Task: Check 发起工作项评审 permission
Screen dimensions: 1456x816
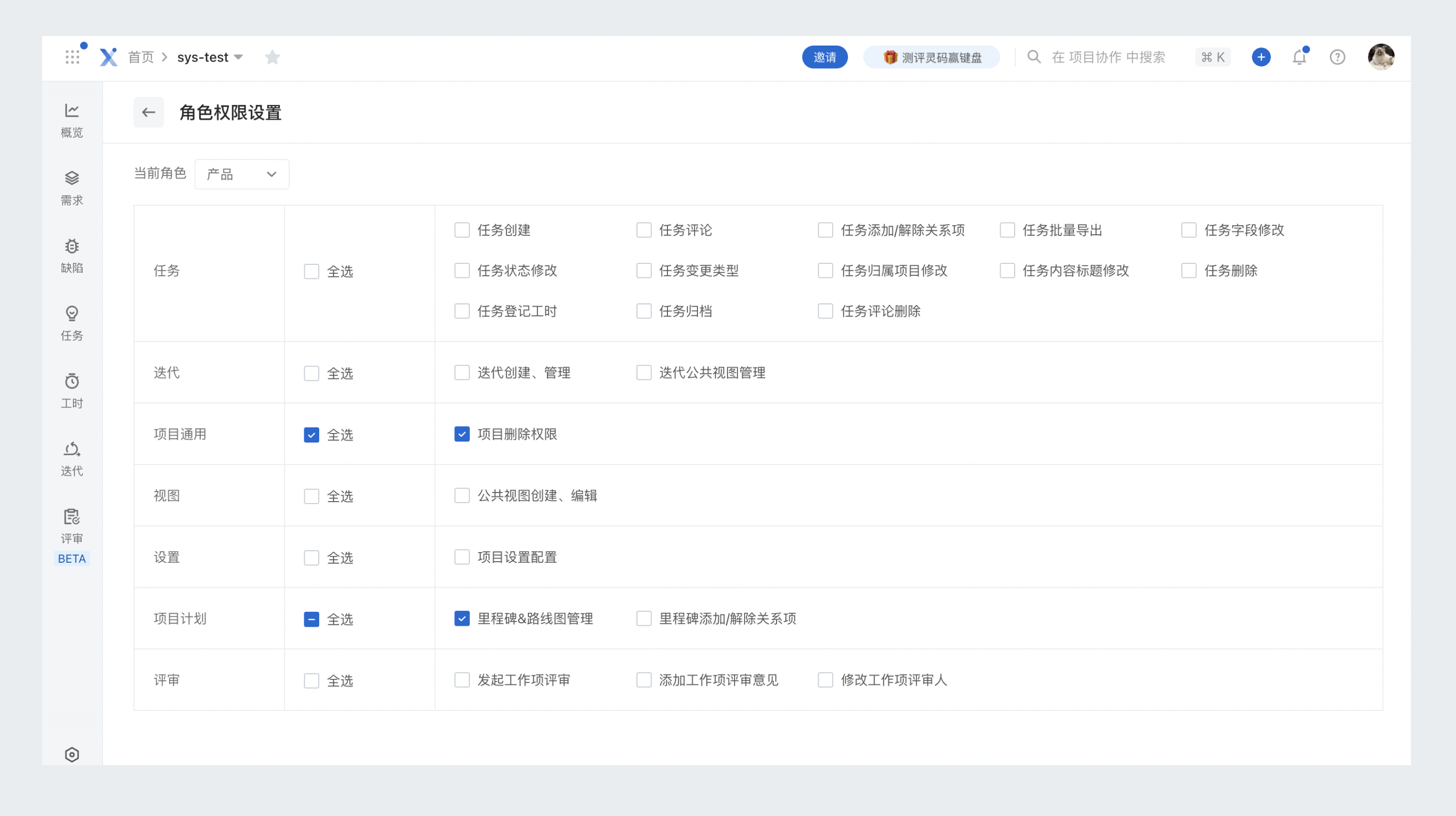Action: [x=462, y=680]
